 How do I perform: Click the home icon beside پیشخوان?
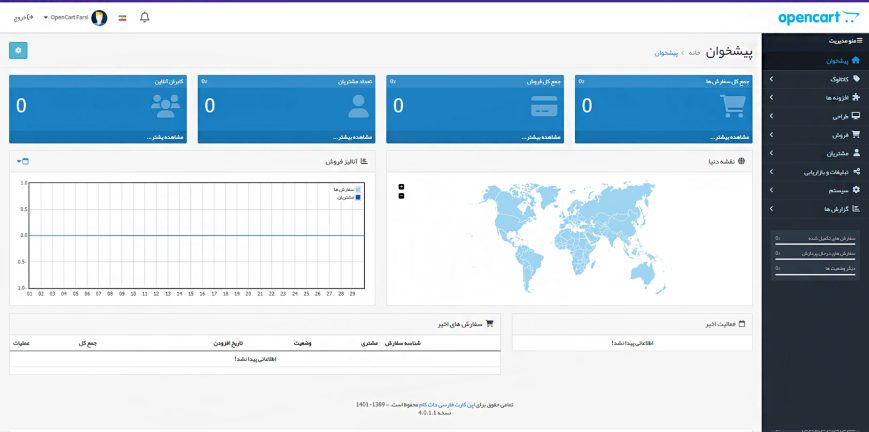pos(856,60)
